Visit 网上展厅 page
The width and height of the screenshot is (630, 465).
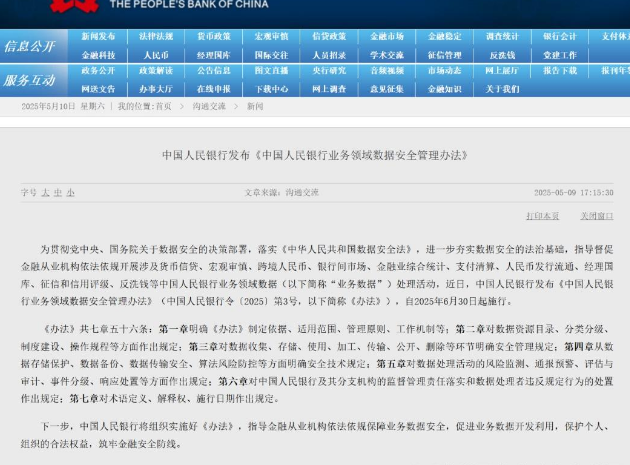pos(503,71)
